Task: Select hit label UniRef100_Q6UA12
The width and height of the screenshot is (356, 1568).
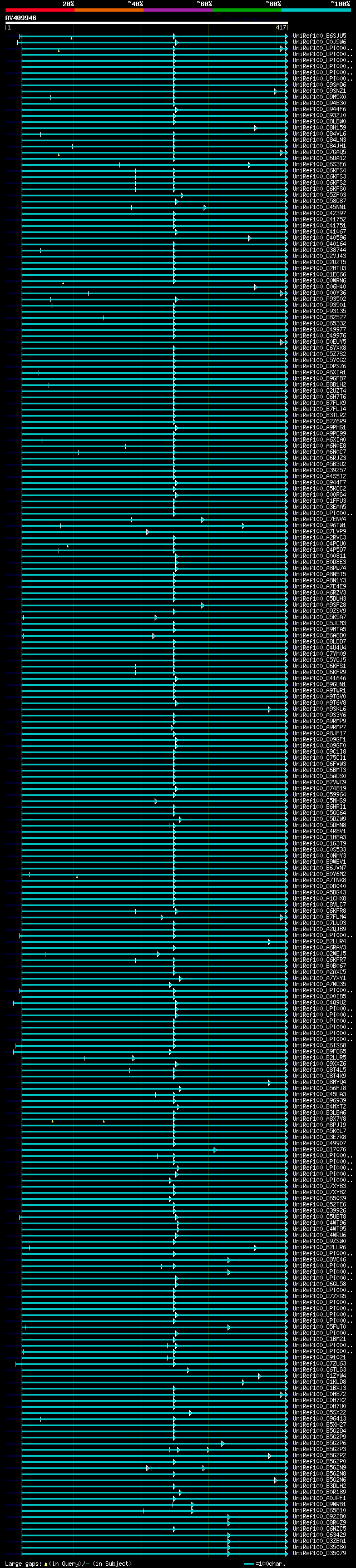Action: 319,159
